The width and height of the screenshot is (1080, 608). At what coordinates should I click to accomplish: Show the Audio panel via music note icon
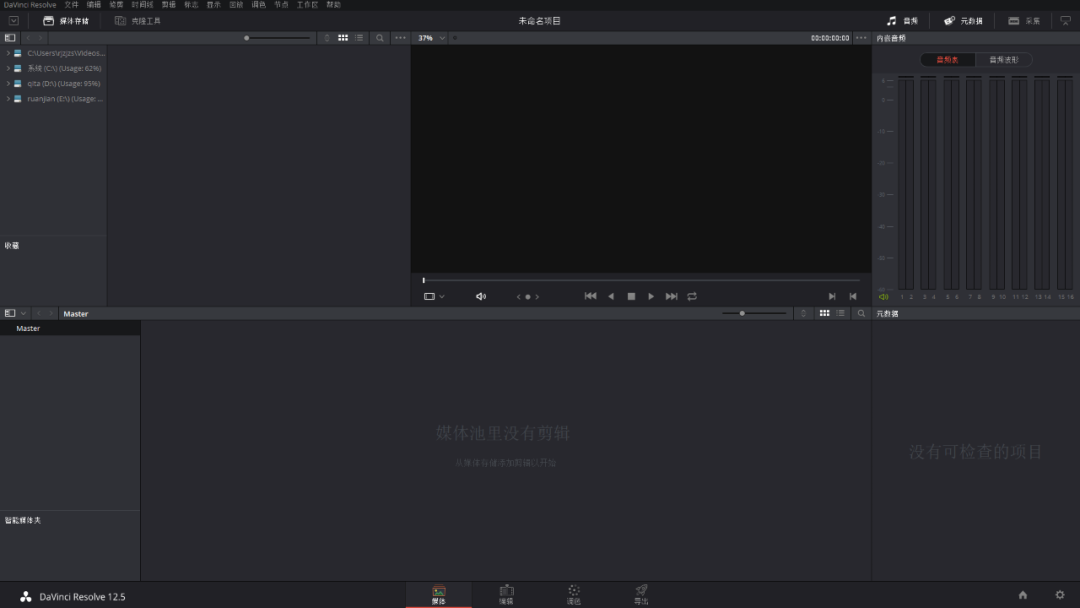(x=902, y=21)
